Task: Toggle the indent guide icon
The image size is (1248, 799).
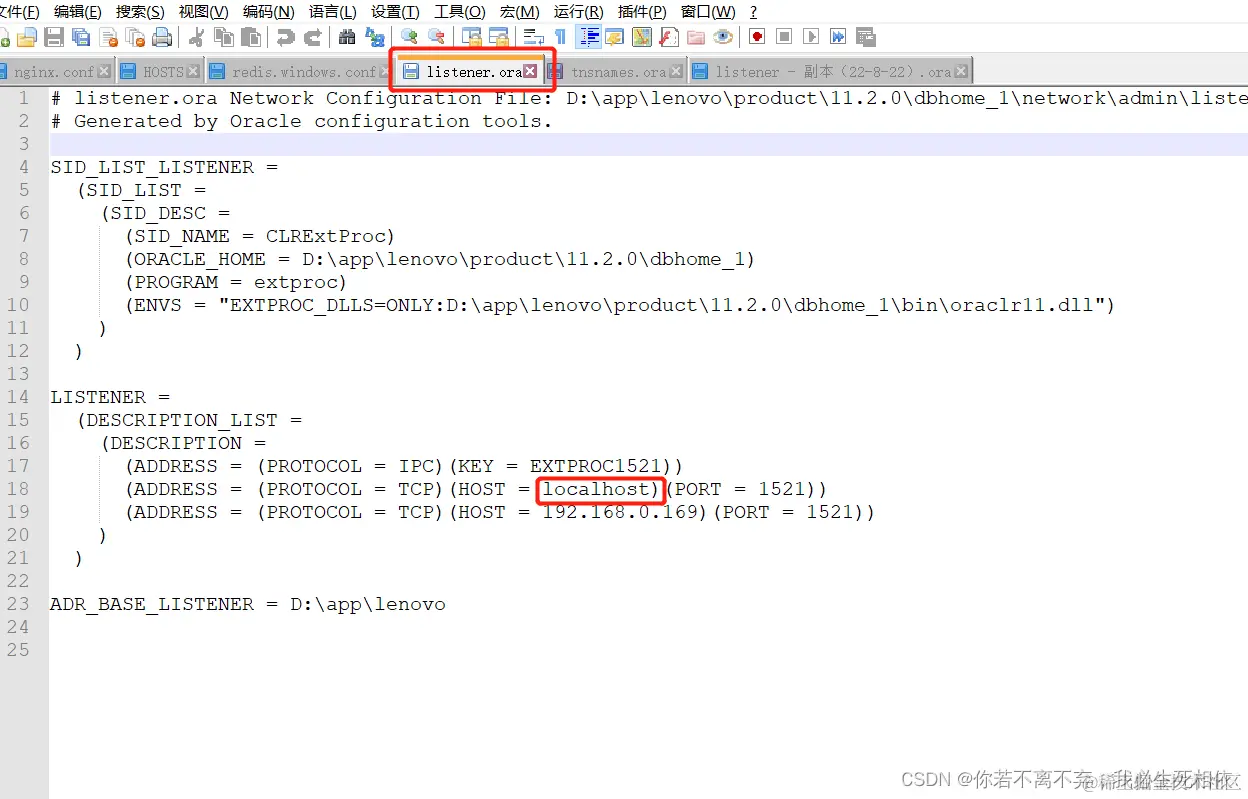Action: tap(589, 37)
